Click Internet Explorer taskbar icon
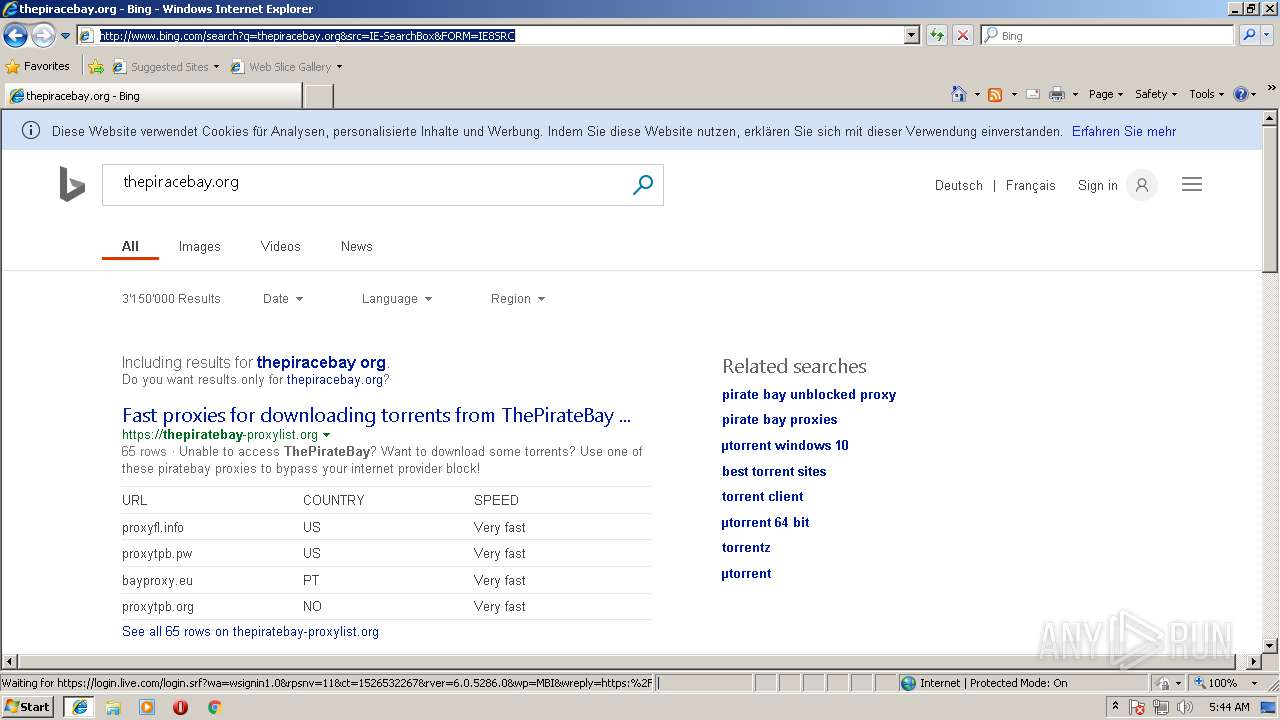 point(80,706)
